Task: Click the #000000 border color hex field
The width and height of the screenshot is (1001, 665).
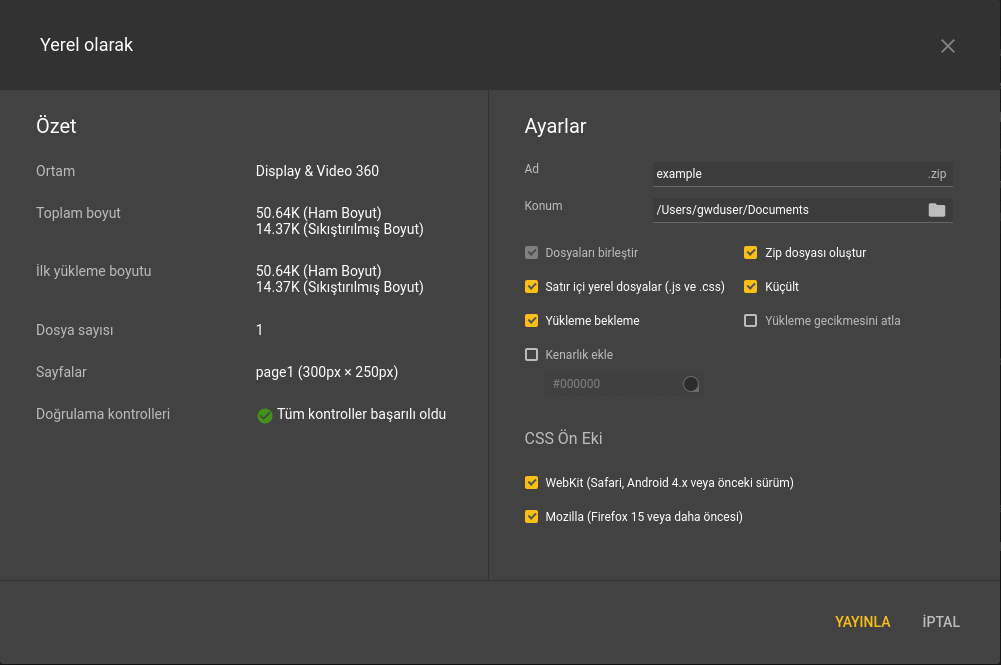Action: click(x=610, y=384)
